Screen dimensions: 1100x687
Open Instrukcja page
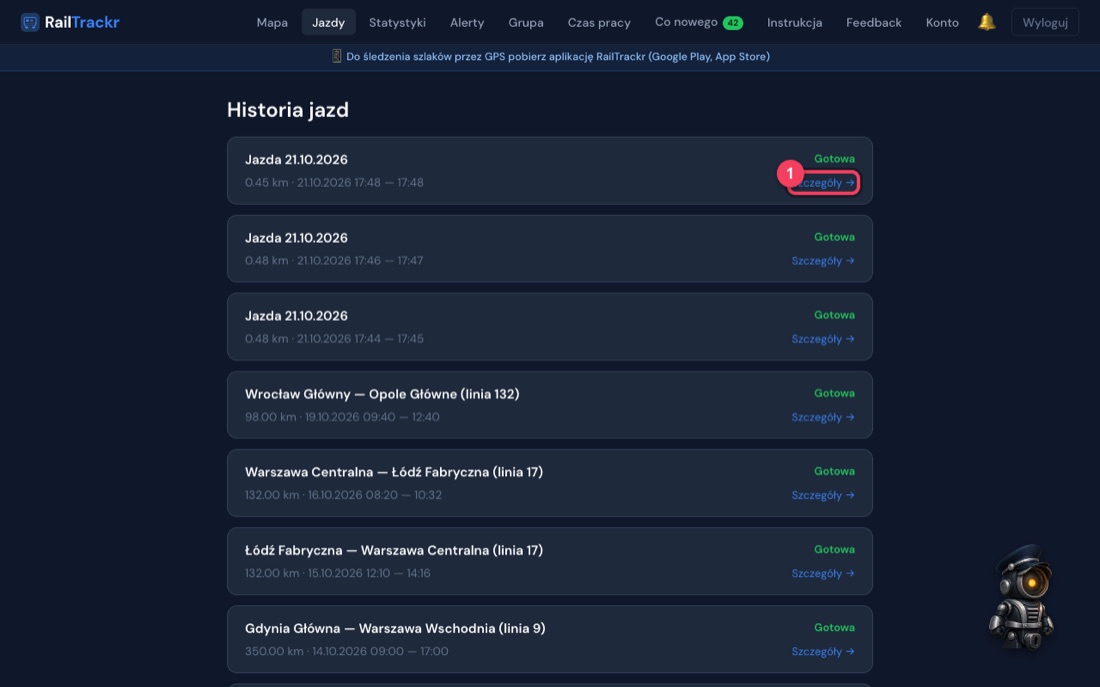[794, 22]
